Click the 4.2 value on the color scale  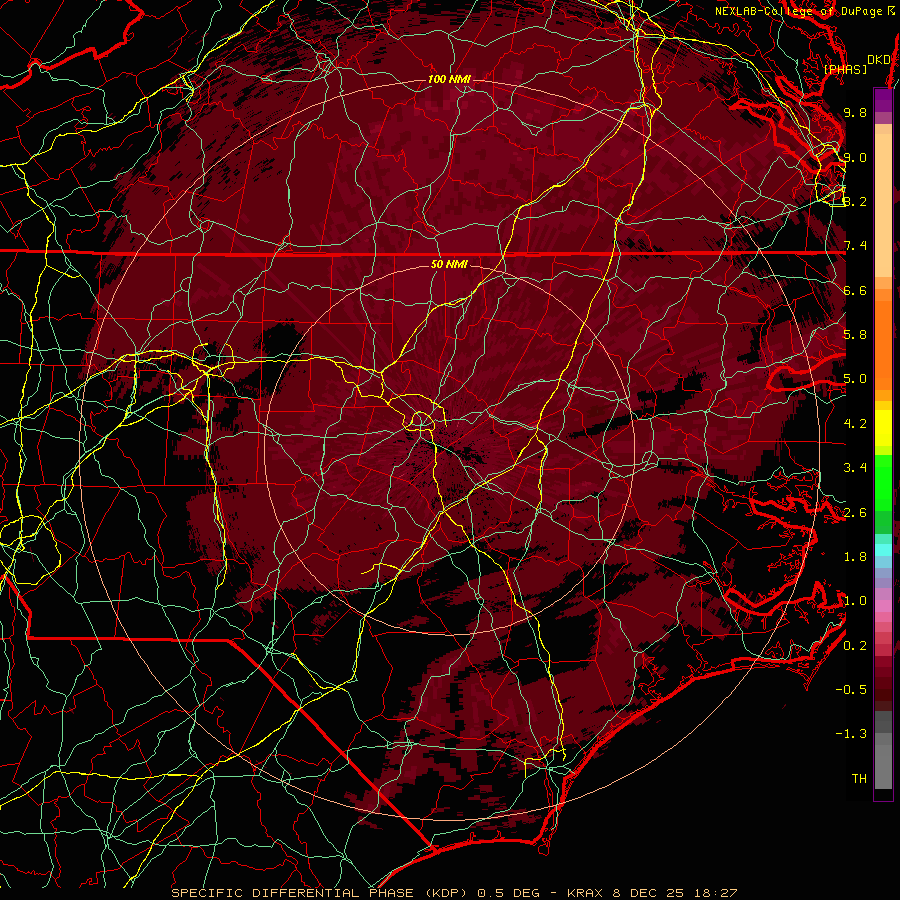[855, 424]
